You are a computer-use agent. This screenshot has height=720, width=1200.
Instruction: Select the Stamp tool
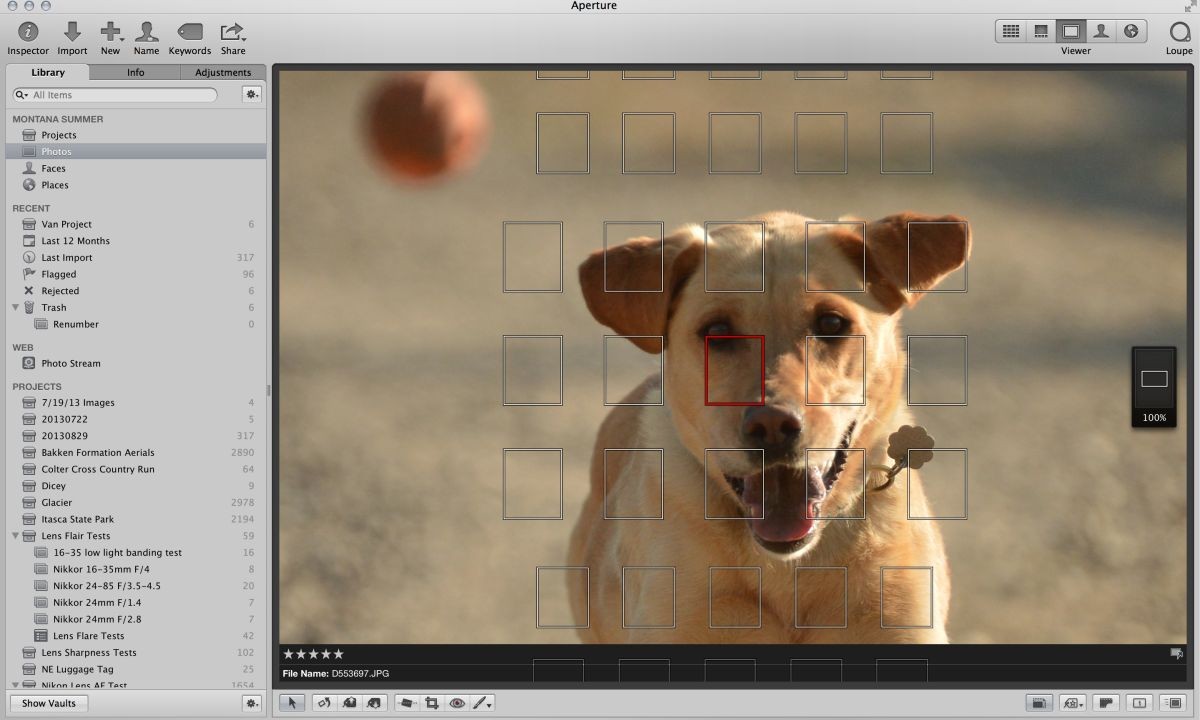[x=375, y=703]
